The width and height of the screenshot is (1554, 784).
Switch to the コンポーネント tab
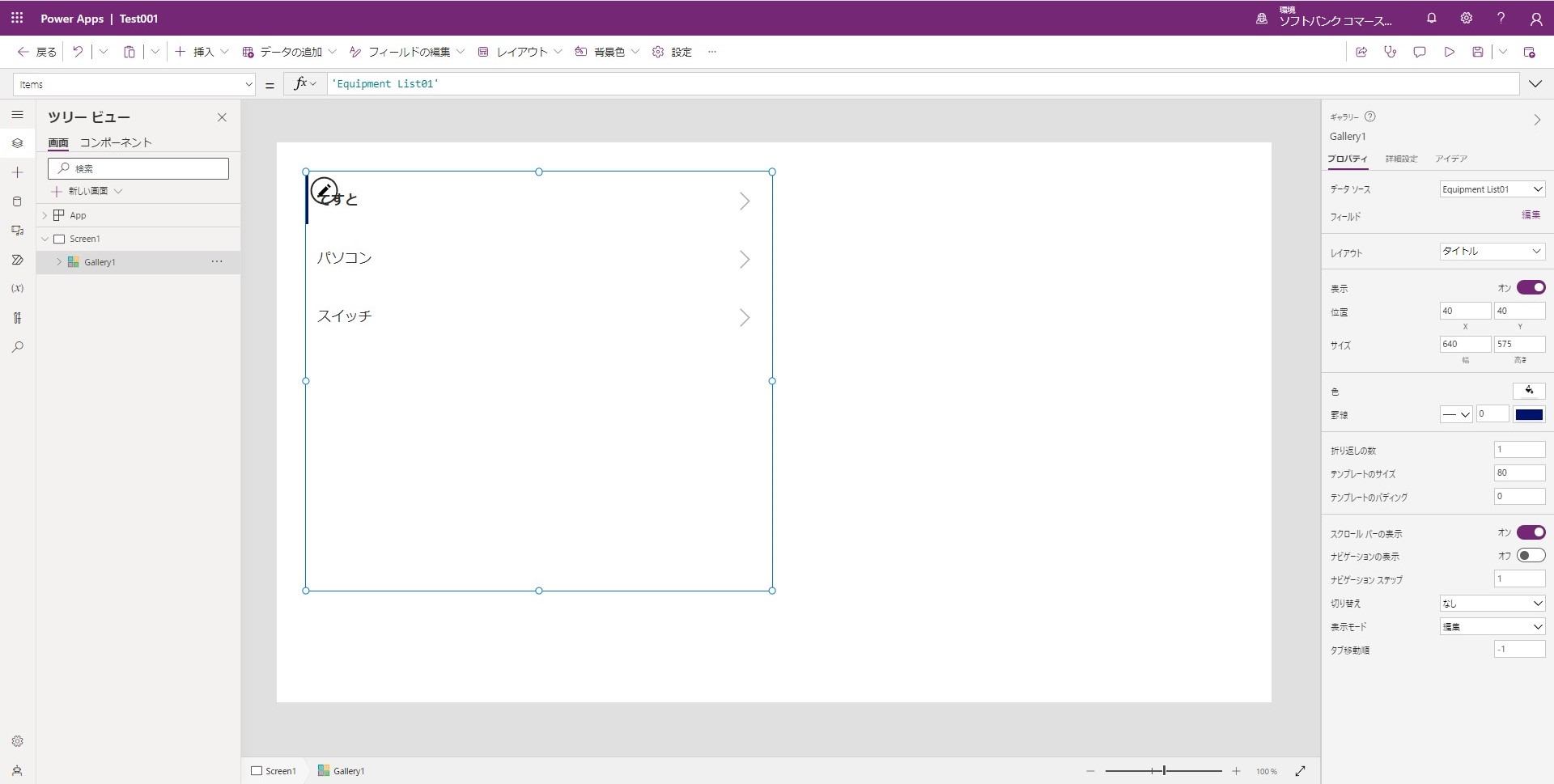[116, 142]
